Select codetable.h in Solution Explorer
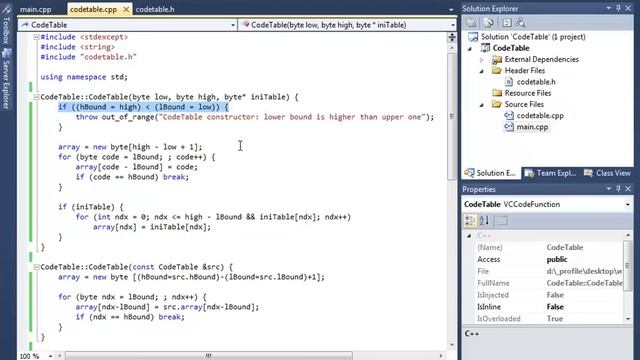The image size is (640, 360). tap(536, 82)
